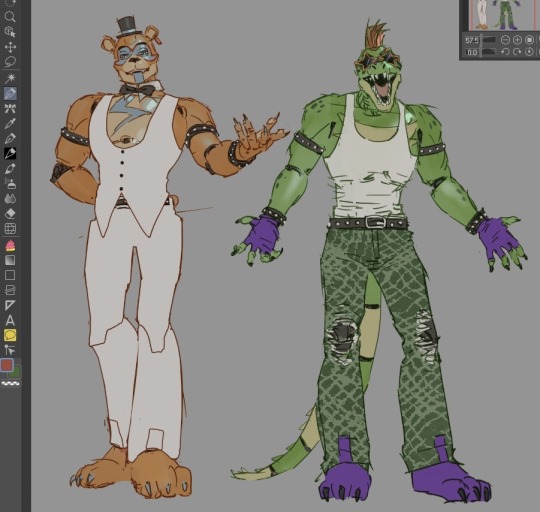Click the Navigator zoom slider
The width and height of the screenshot is (540, 512).
489,40
